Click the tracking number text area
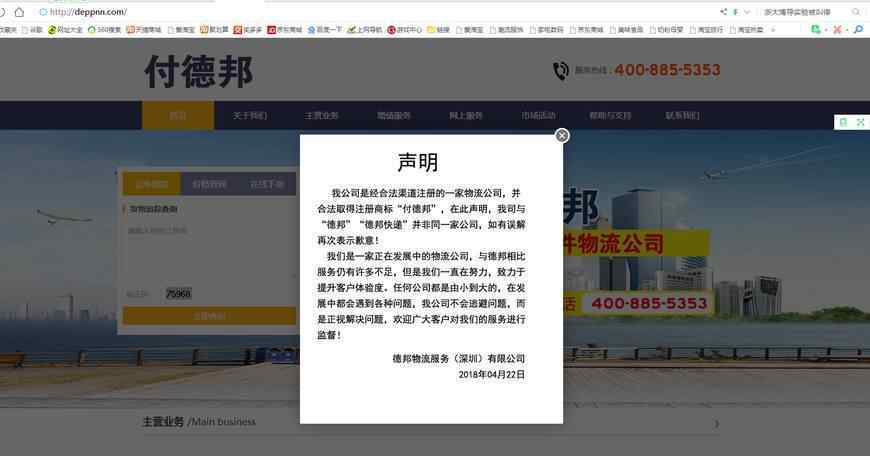870x456 pixels. pyautogui.click(x=209, y=250)
